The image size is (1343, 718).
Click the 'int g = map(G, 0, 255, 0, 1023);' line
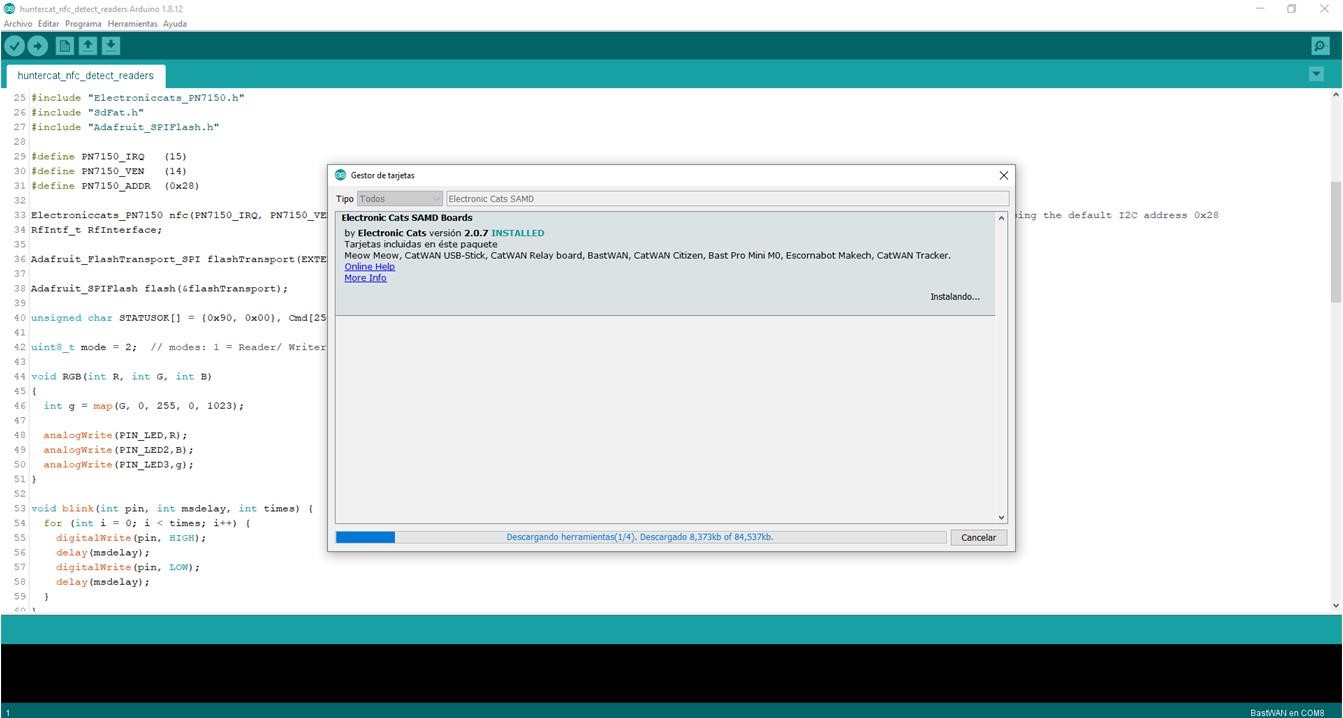[x=143, y=406]
